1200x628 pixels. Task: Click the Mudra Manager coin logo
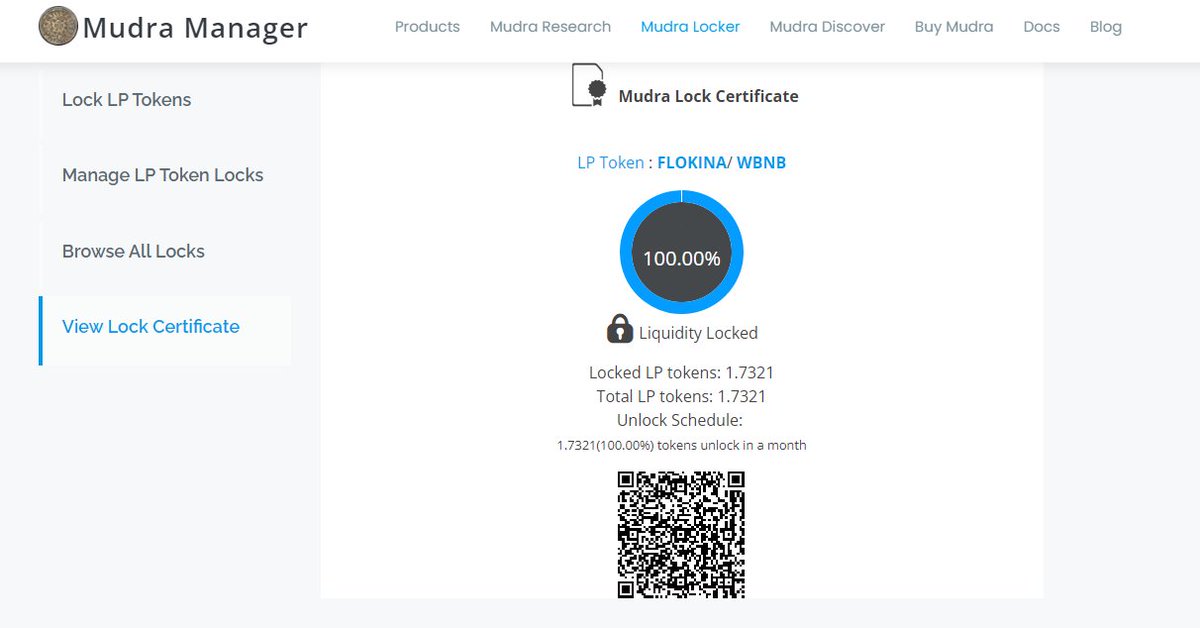tap(58, 26)
